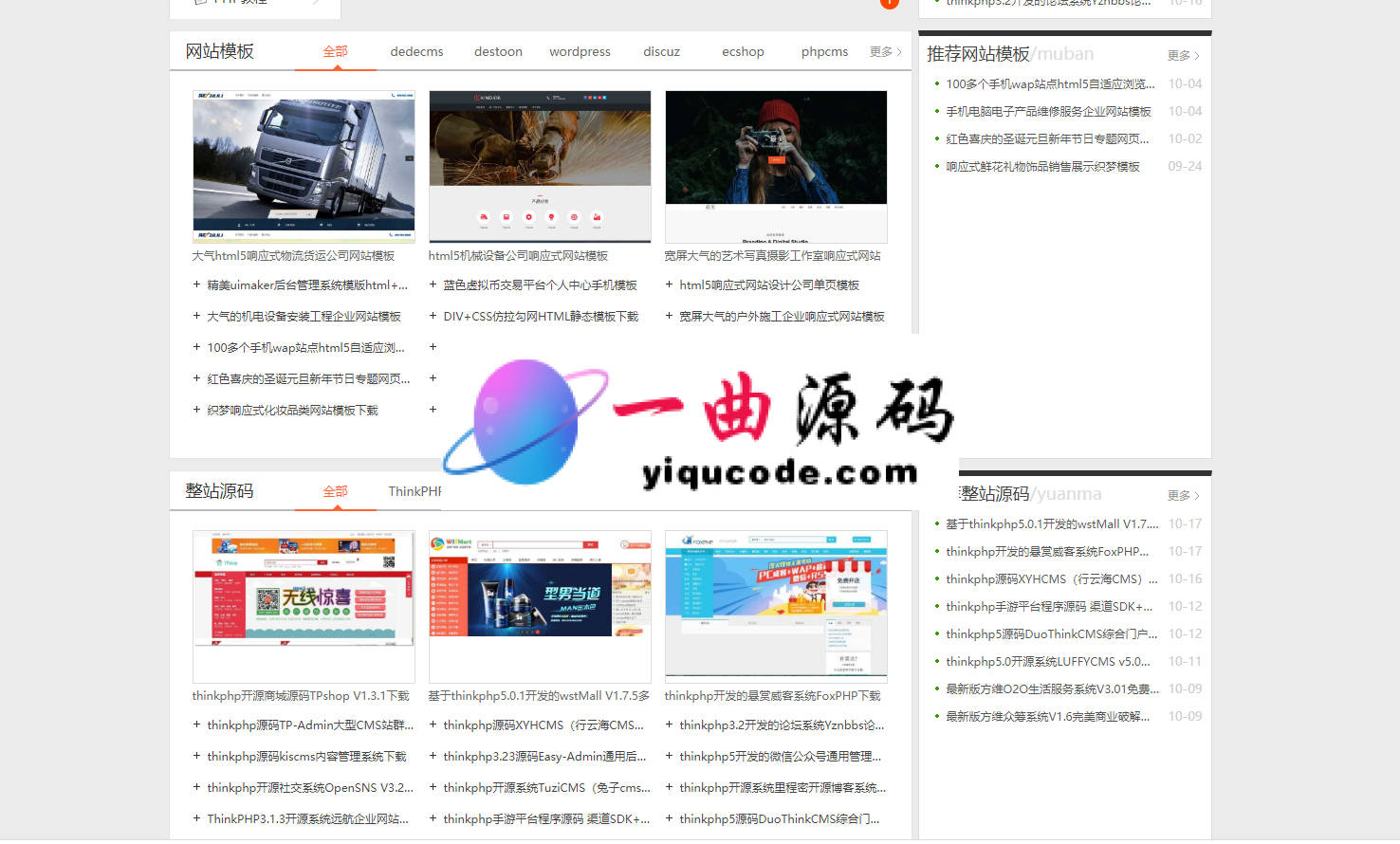Open 蓝色虚拟币交易平台个人中心手机模板 link
This screenshot has width=1400, height=844.
click(x=540, y=284)
